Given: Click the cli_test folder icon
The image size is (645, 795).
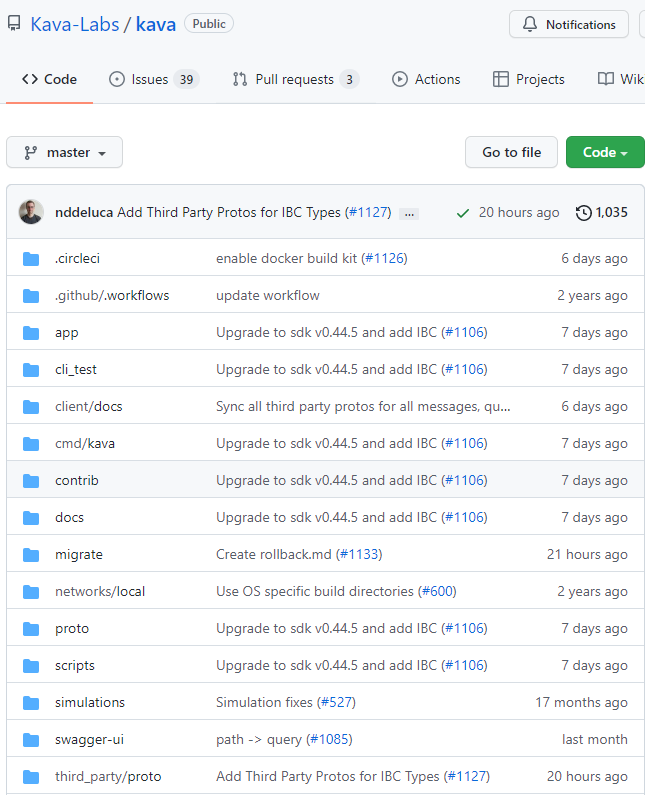Looking at the screenshot, I should point(31,370).
